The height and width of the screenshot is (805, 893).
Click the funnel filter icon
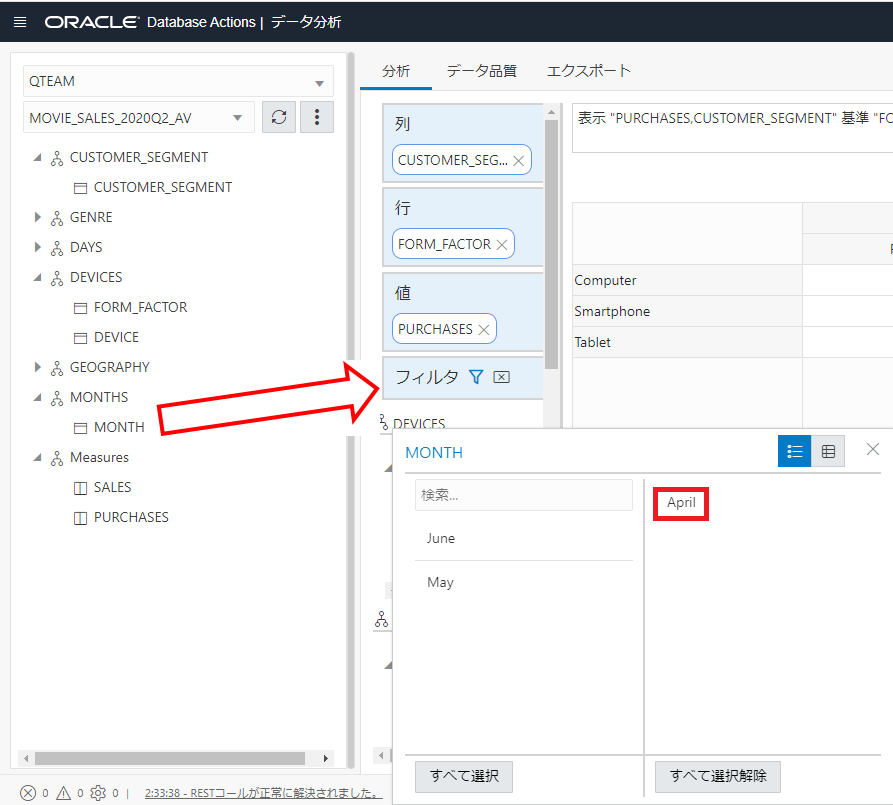point(476,377)
